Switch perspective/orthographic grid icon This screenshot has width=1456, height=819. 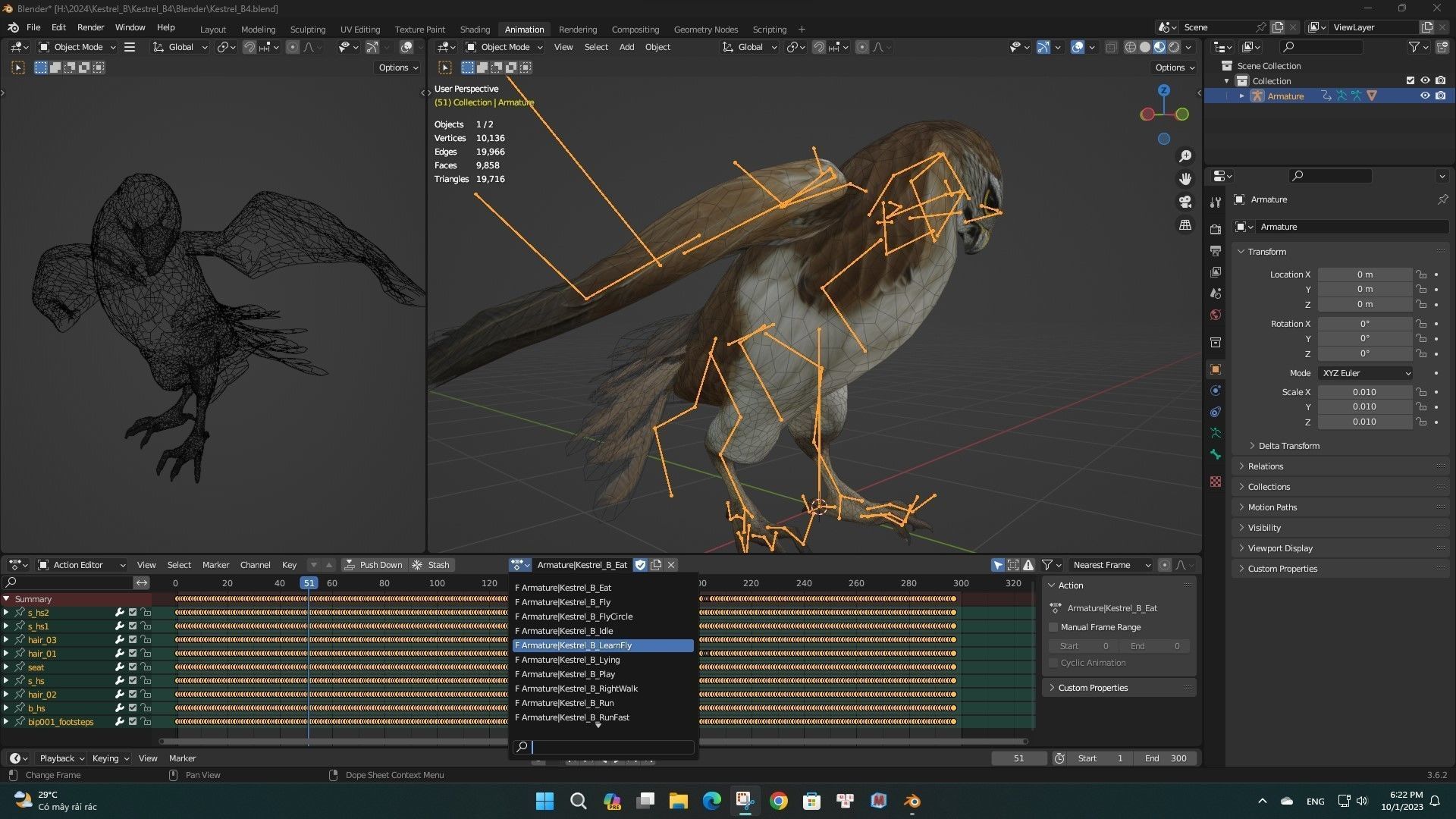pos(1185,225)
